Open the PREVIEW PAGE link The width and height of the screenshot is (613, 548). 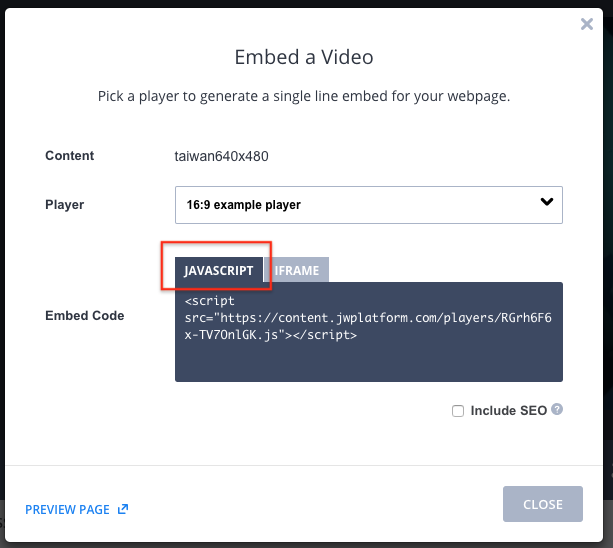point(67,509)
